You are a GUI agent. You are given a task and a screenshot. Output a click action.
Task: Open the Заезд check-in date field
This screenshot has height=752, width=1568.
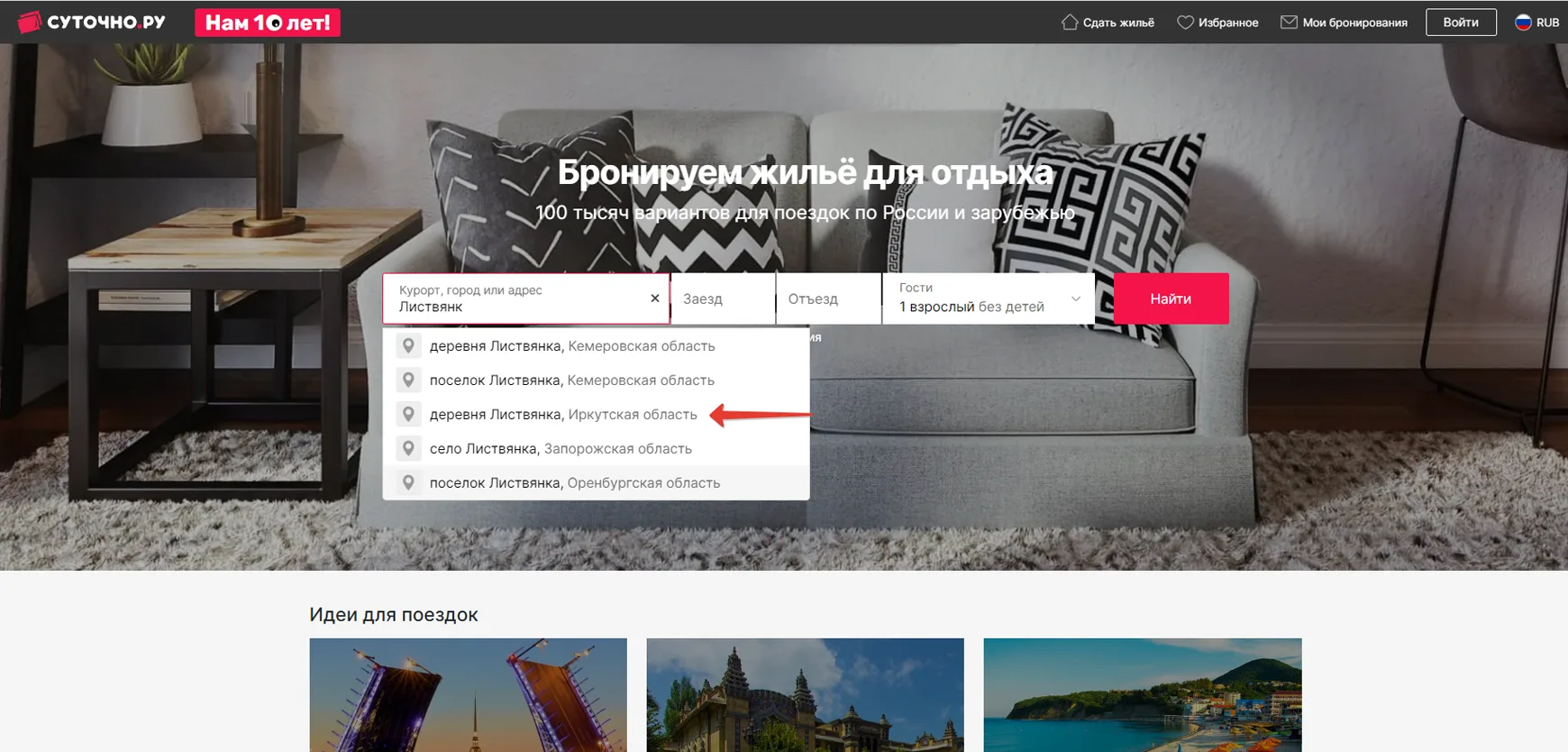(723, 298)
